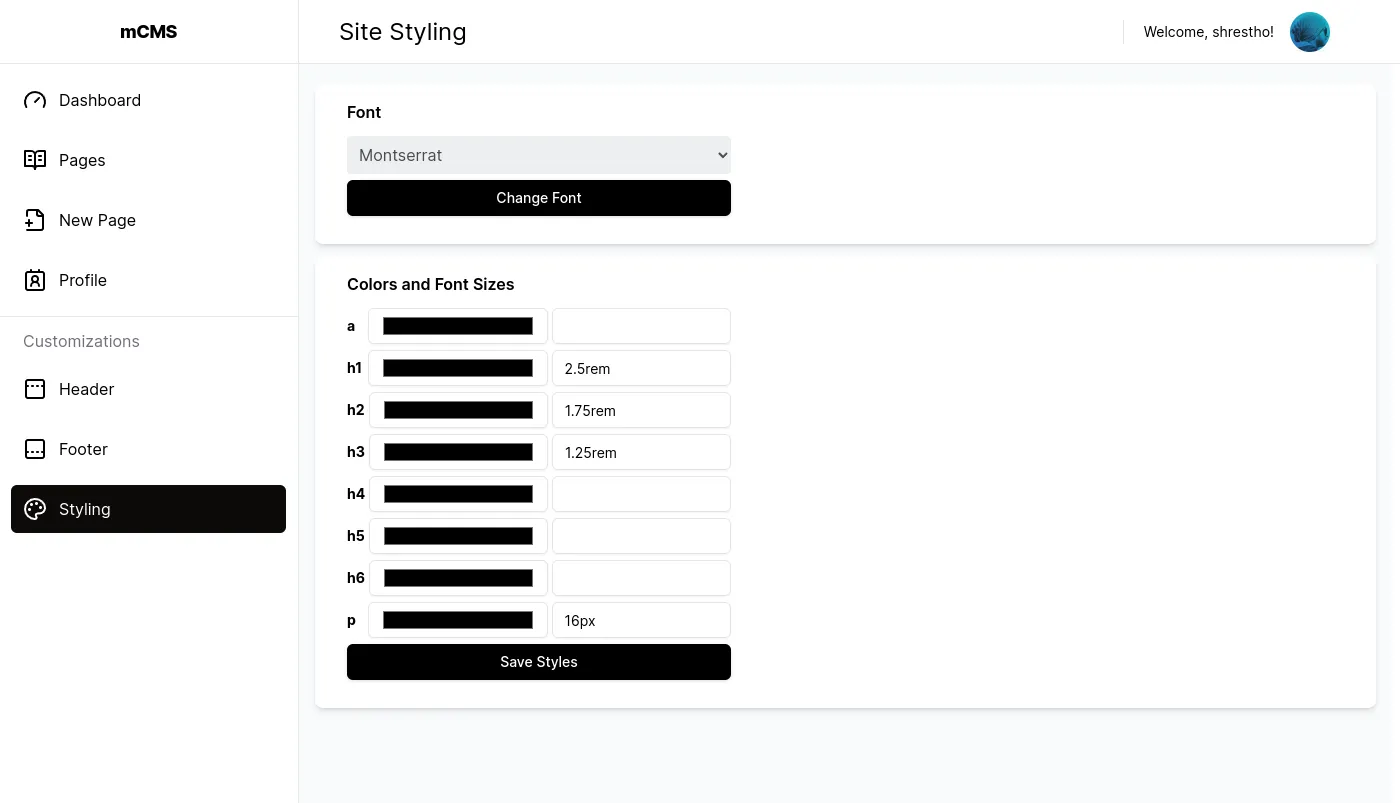The height and width of the screenshot is (803, 1400).
Task: Focus the empty h6 font size field
Action: 641,578
